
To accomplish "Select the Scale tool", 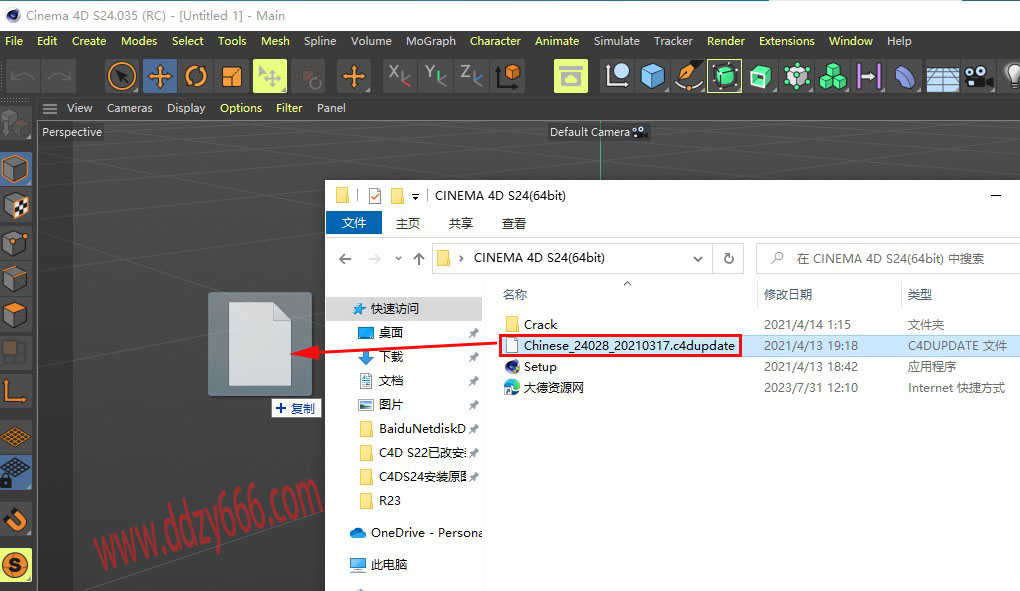I will click(x=232, y=77).
